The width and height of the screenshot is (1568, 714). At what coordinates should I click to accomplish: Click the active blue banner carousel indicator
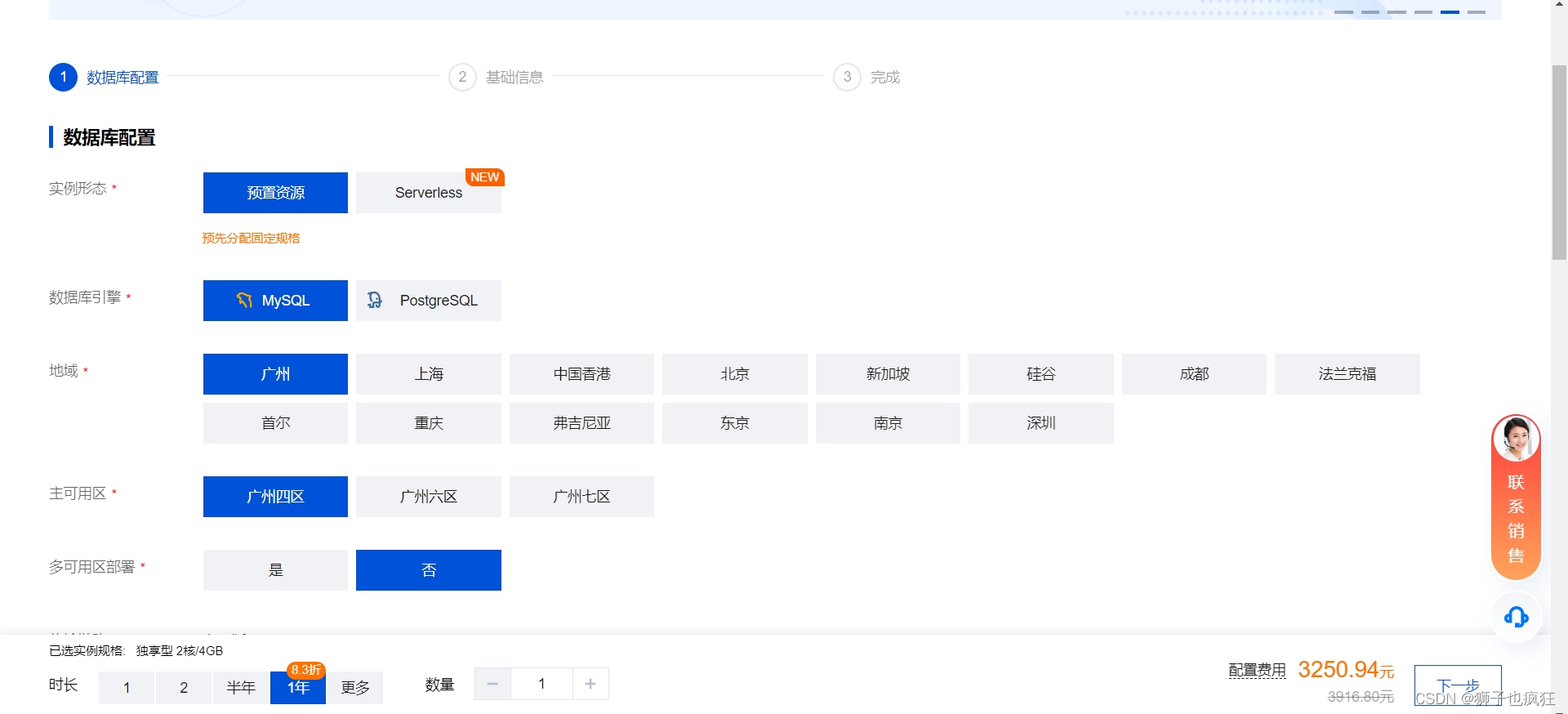tap(1450, 12)
